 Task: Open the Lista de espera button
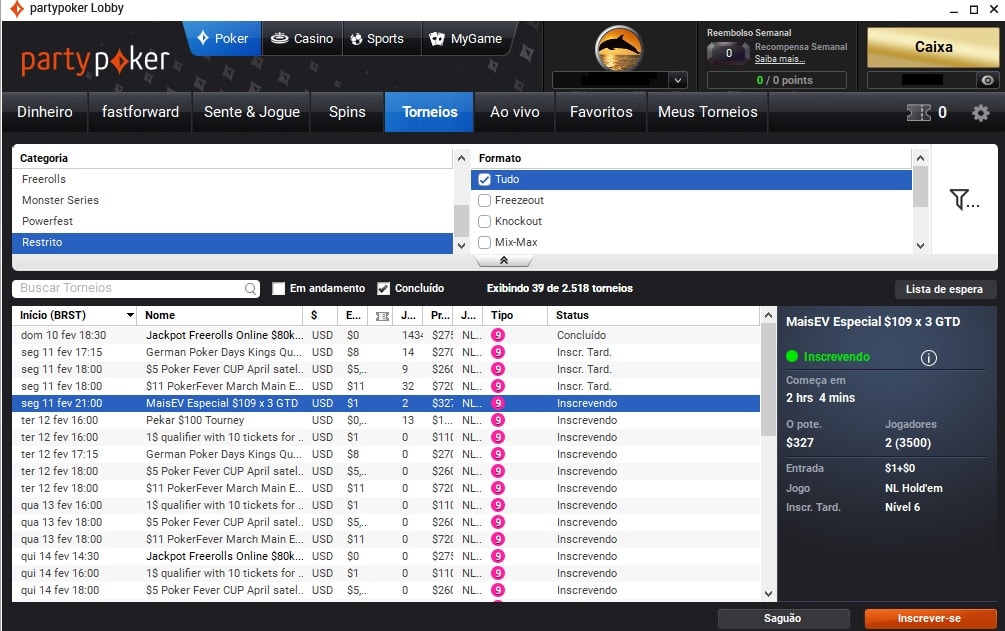click(944, 289)
